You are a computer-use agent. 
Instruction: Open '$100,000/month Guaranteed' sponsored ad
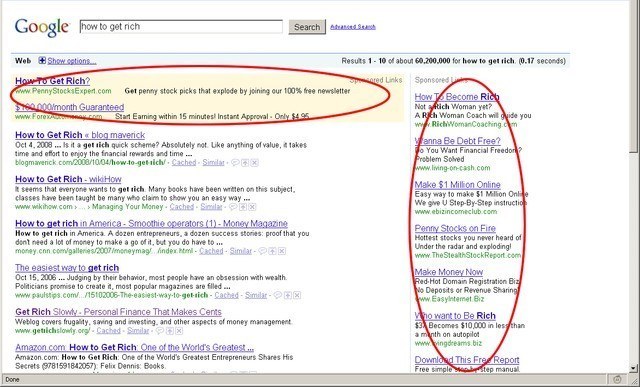pos(69,107)
